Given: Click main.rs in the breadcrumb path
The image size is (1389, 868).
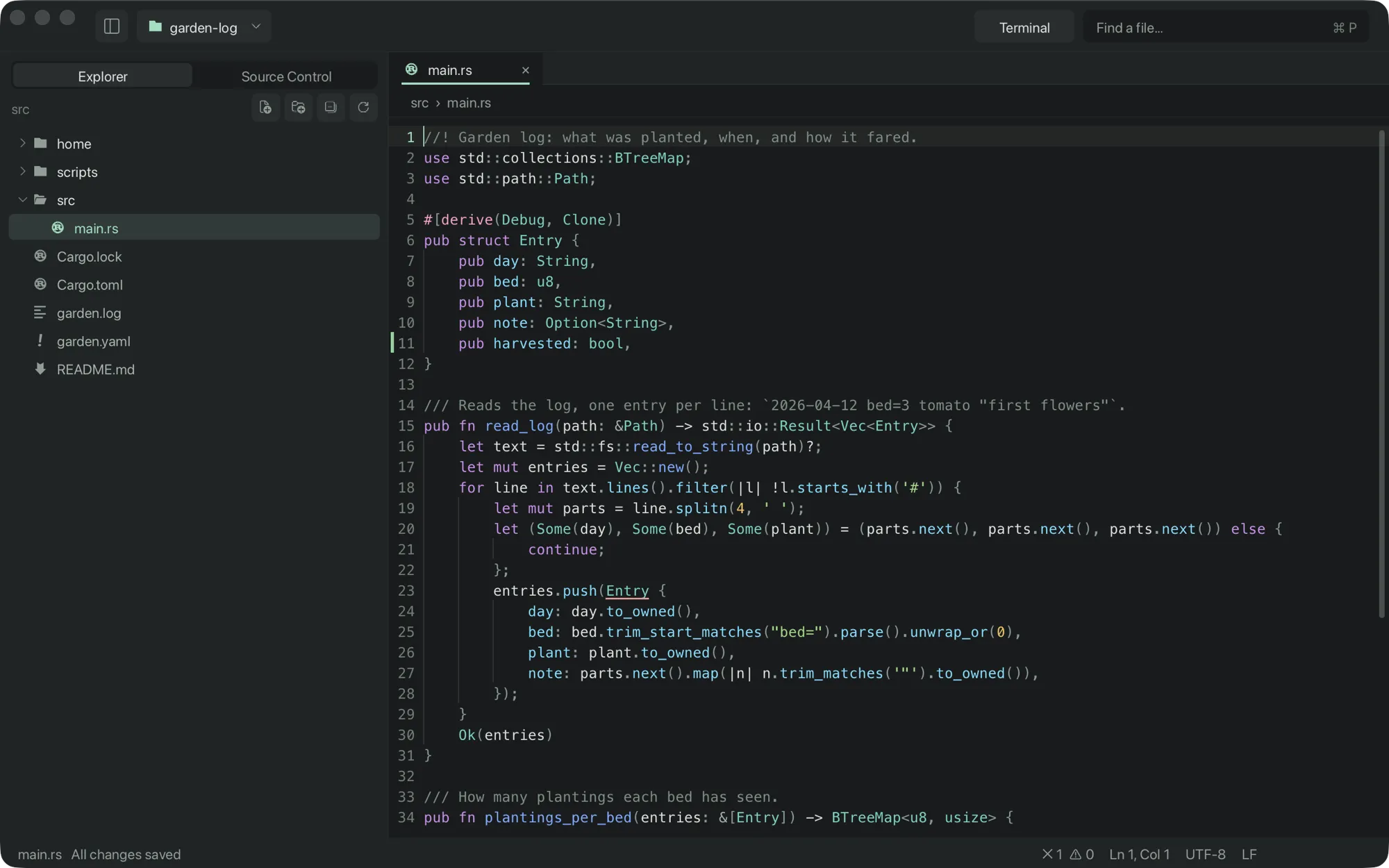Looking at the screenshot, I should click(469, 103).
